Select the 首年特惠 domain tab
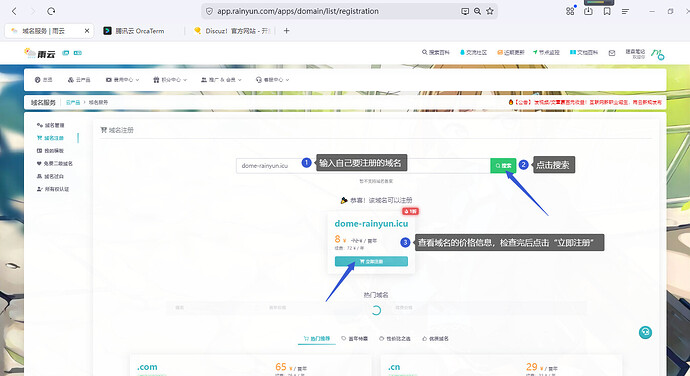The width and height of the screenshot is (690, 376). (x=355, y=339)
